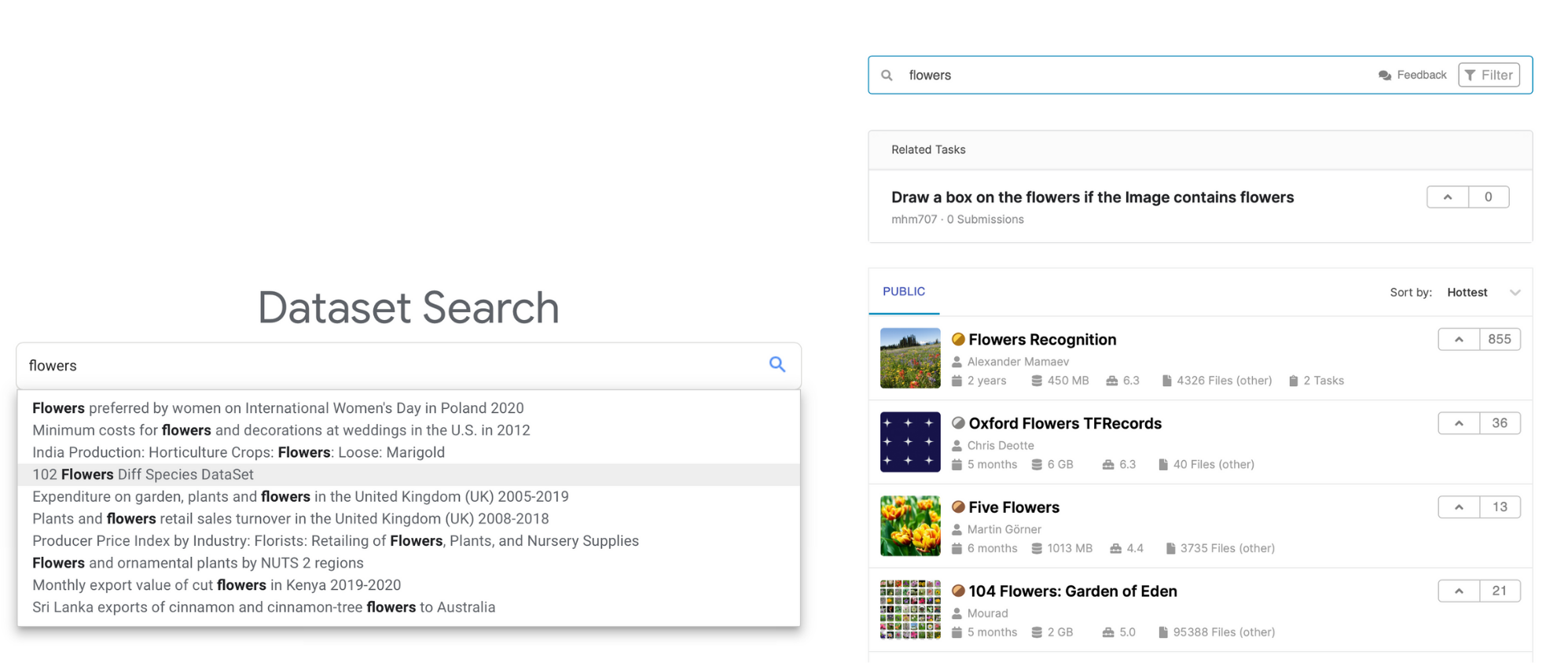This screenshot has width=1568, height=663.
Task: Open the Flowers Recognition dataset title
Action: coord(1041,340)
